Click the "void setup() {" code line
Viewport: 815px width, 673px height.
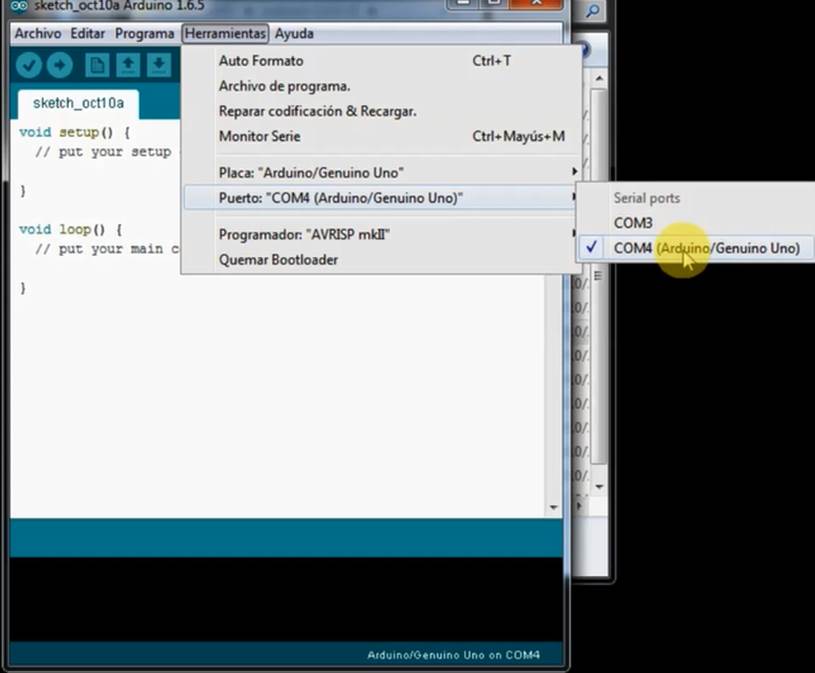tap(75, 133)
